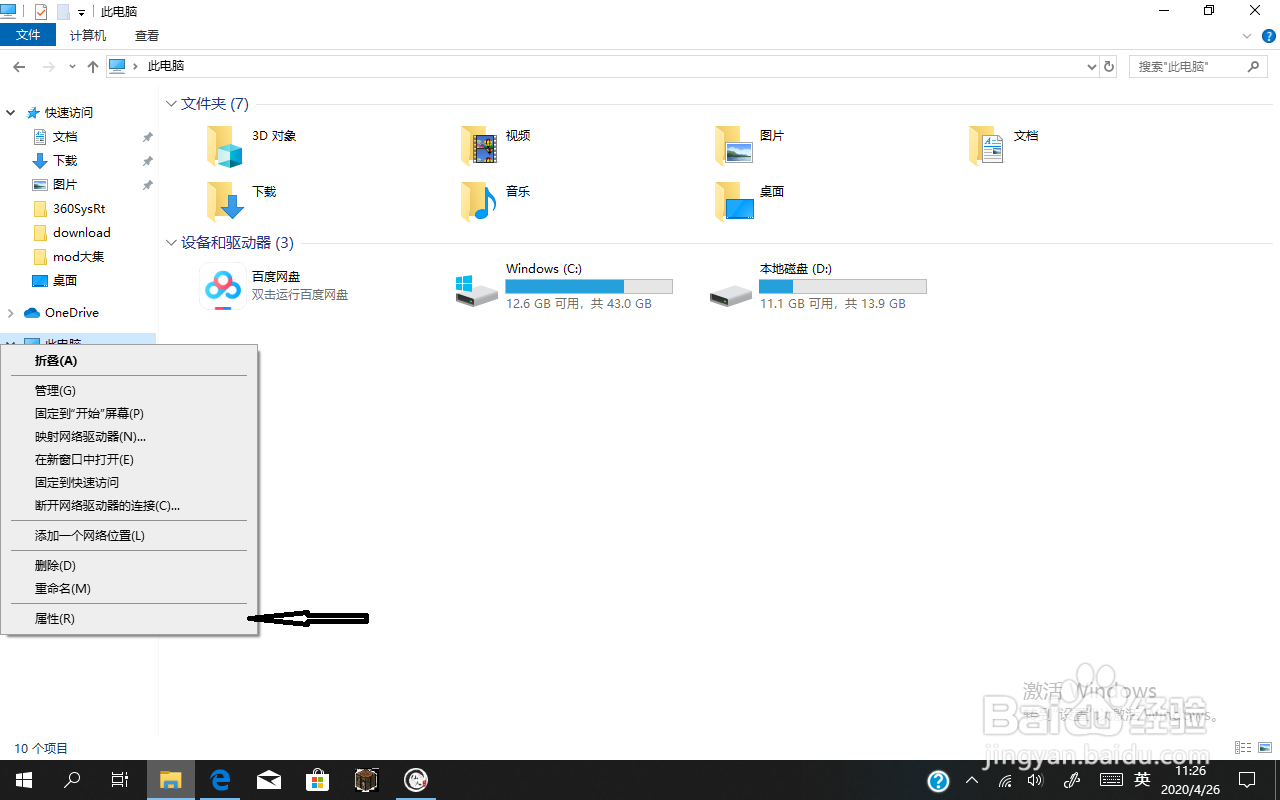Open Microsoft Store from the taskbar
This screenshot has width=1280, height=800.
click(318, 780)
